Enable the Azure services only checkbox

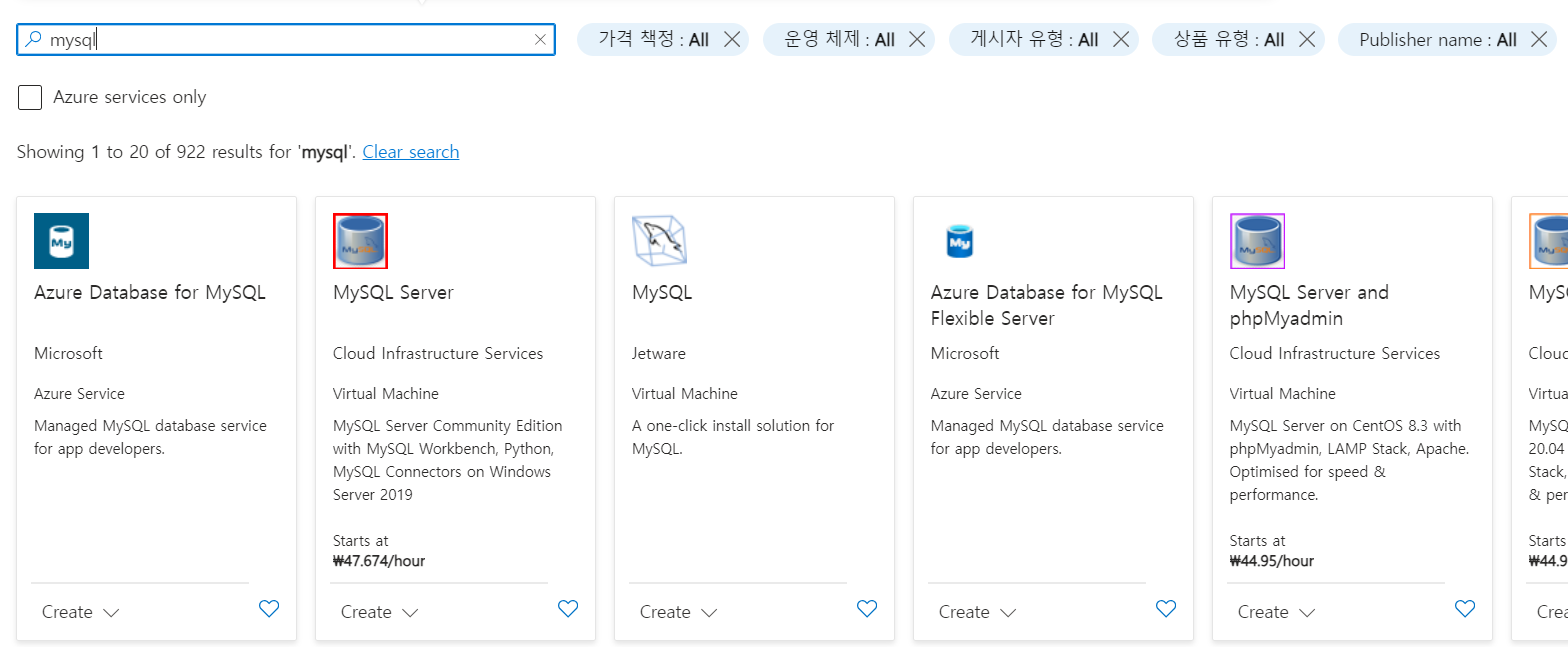(30, 98)
